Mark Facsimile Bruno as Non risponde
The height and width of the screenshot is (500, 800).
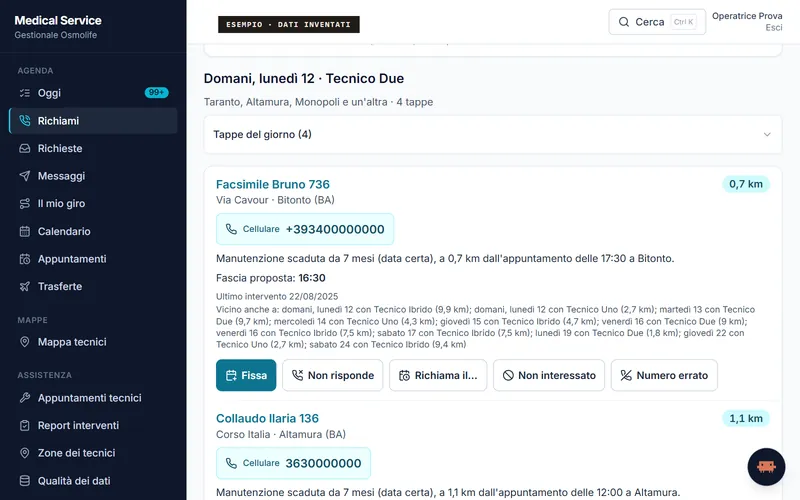click(x=333, y=376)
